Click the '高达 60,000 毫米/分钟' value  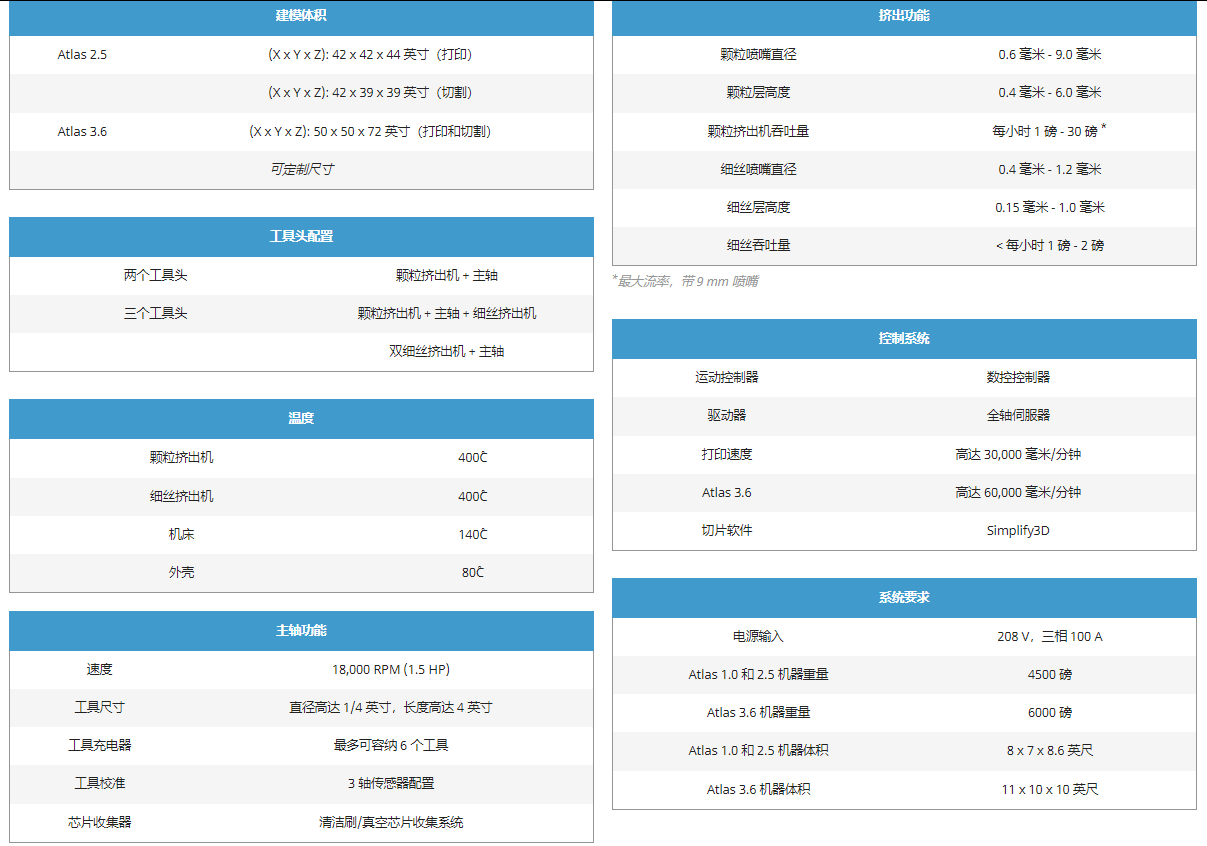coord(1018,492)
